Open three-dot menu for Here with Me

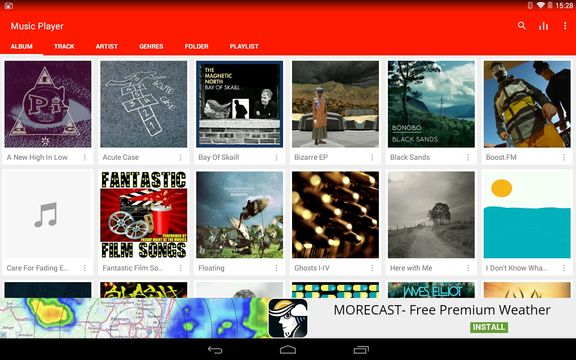(468, 268)
